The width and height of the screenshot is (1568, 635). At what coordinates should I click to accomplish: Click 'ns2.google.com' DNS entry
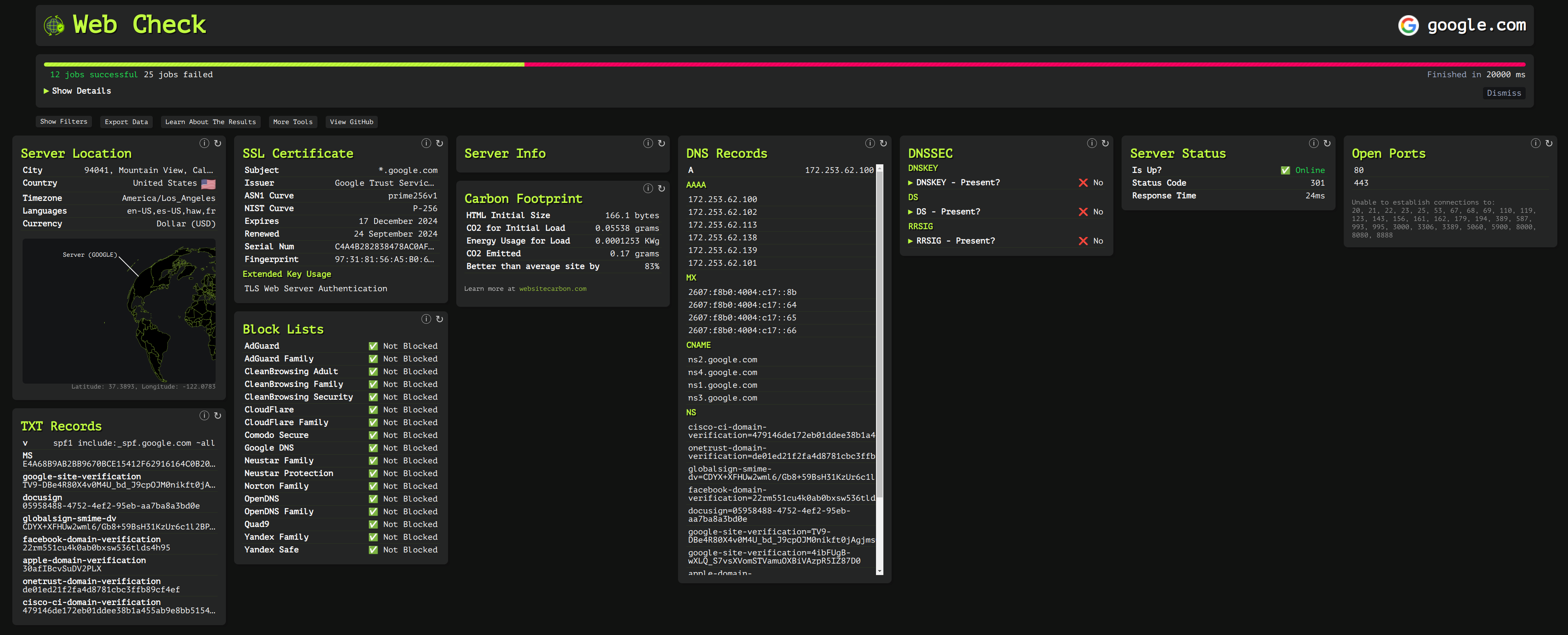pyautogui.click(x=722, y=360)
